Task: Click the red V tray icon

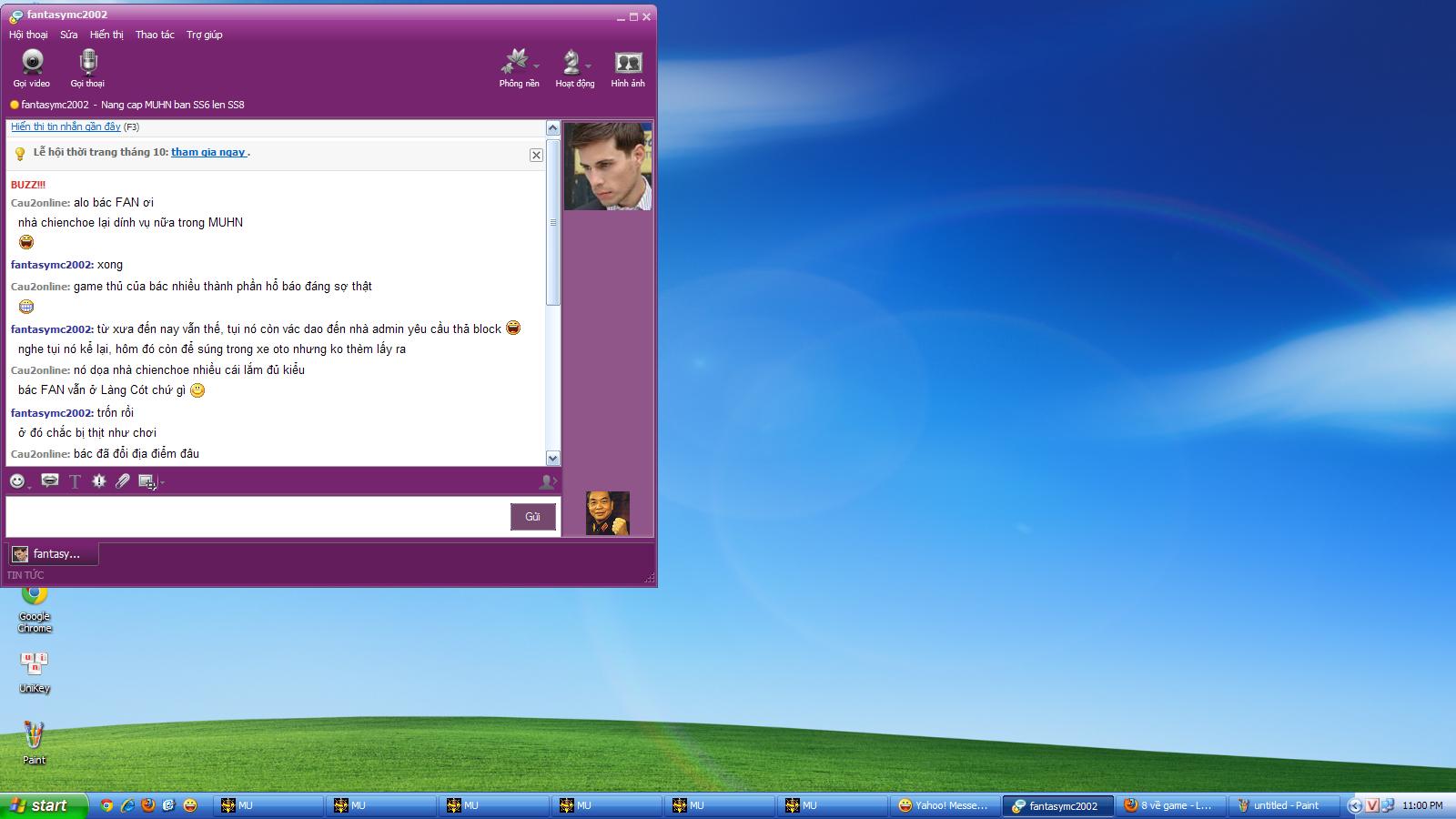Action: pyautogui.click(x=1373, y=805)
